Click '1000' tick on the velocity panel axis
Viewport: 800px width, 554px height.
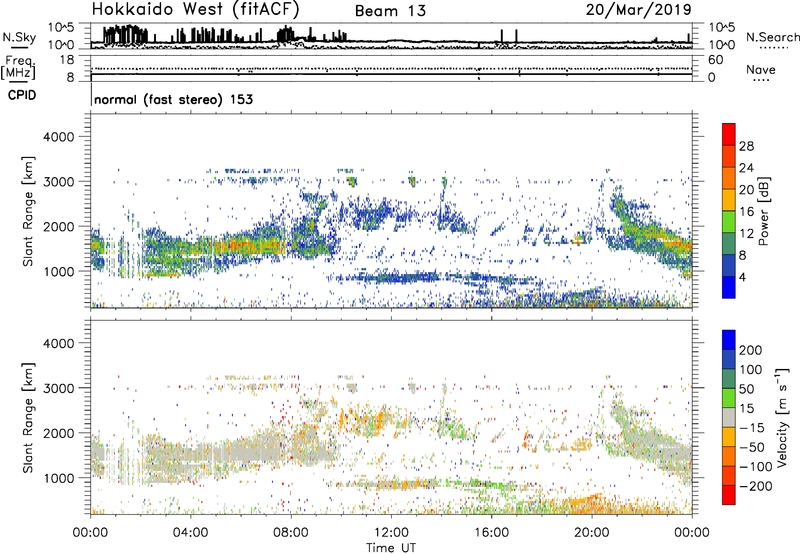tap(58, 478)
